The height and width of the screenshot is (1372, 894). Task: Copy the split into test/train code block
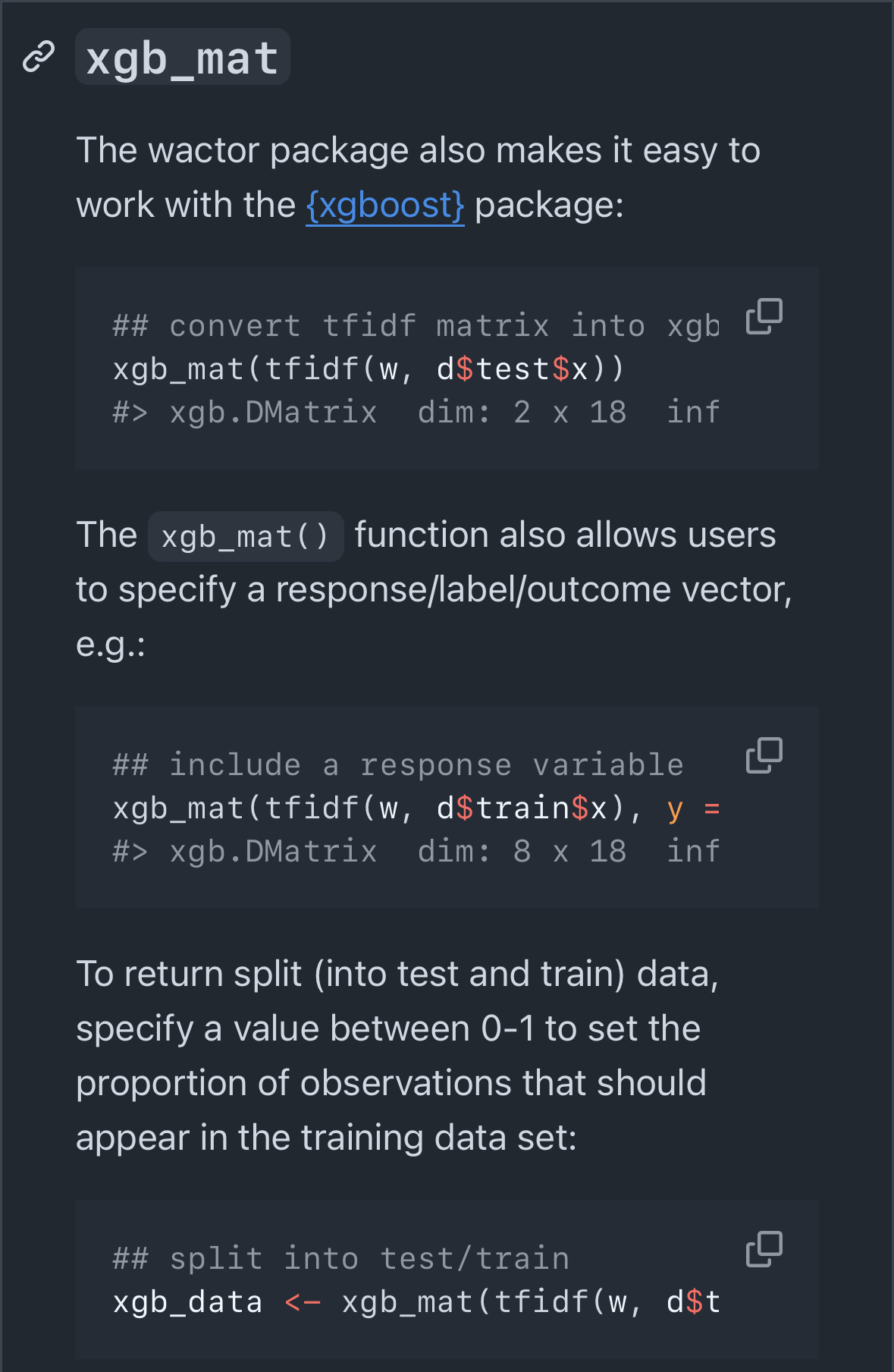click(764, 1249)
